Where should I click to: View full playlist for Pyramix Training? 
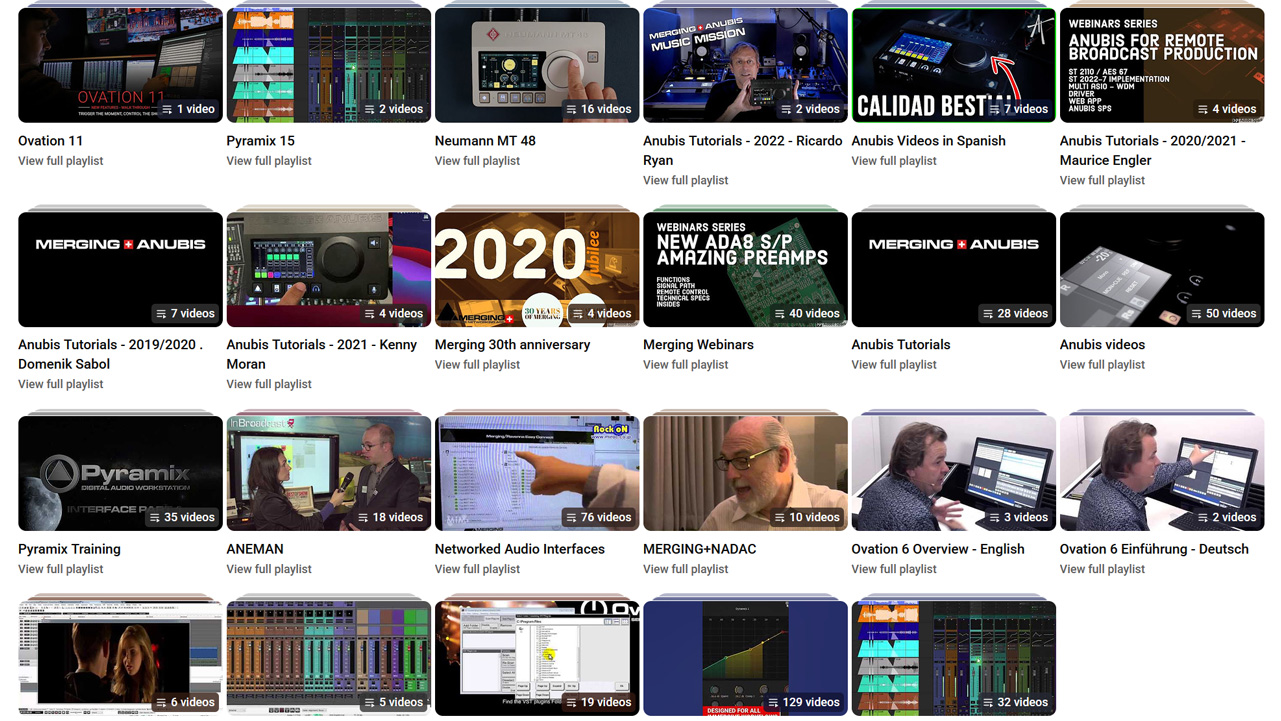pyautogui.click(x=61, y=569)
